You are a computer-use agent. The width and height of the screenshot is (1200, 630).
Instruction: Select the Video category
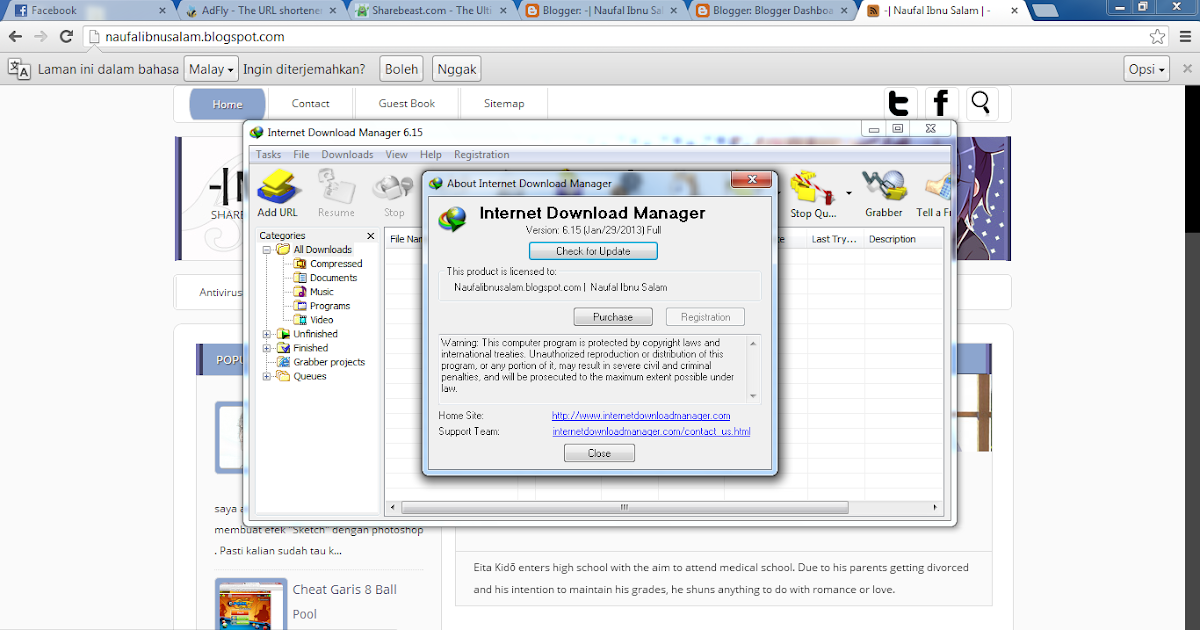coord(314,320)
